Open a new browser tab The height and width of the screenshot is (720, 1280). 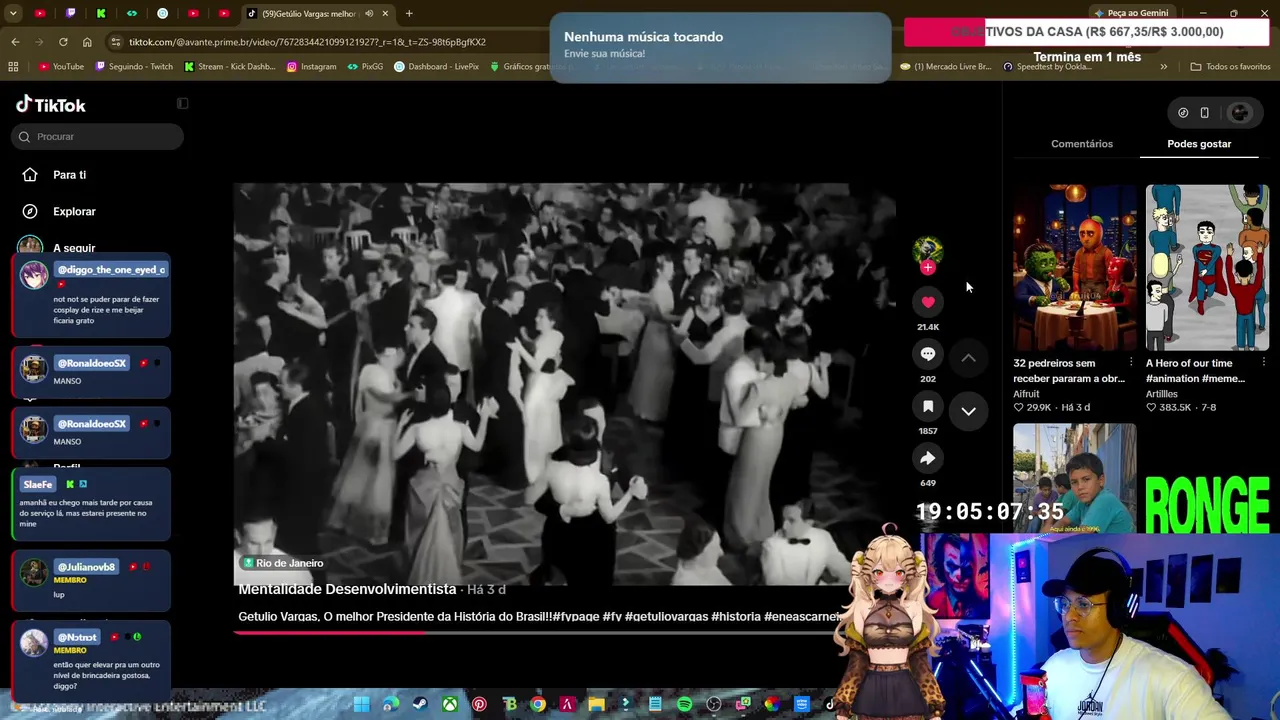pyautogui.click(x=409, y=14)
